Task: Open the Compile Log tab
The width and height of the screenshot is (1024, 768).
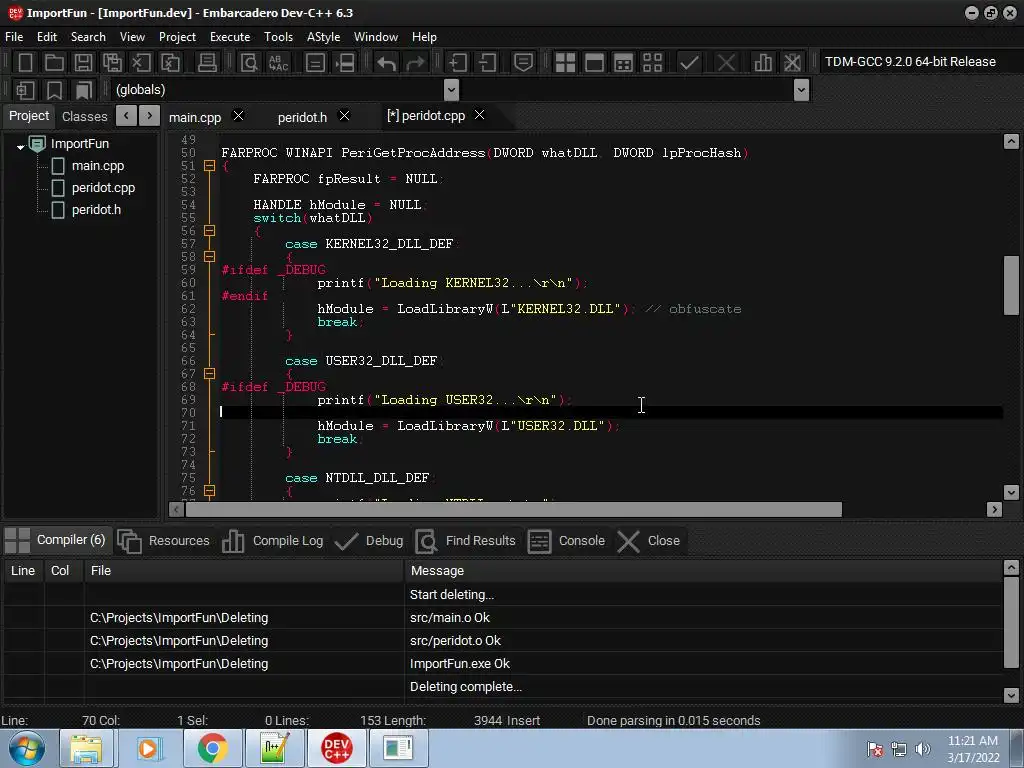Action: pos(273,541)
